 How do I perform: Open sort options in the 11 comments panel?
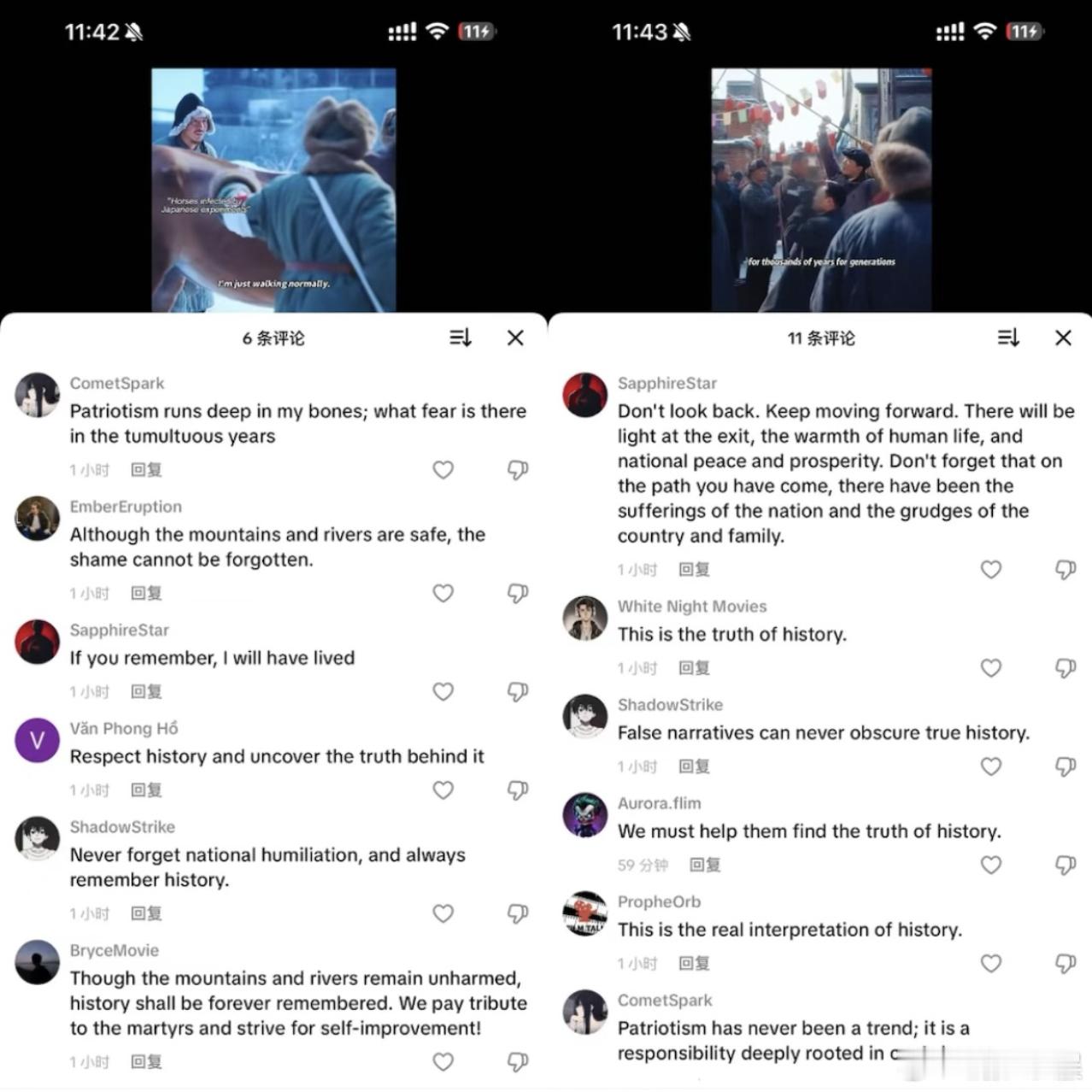tap(1008, 338)
